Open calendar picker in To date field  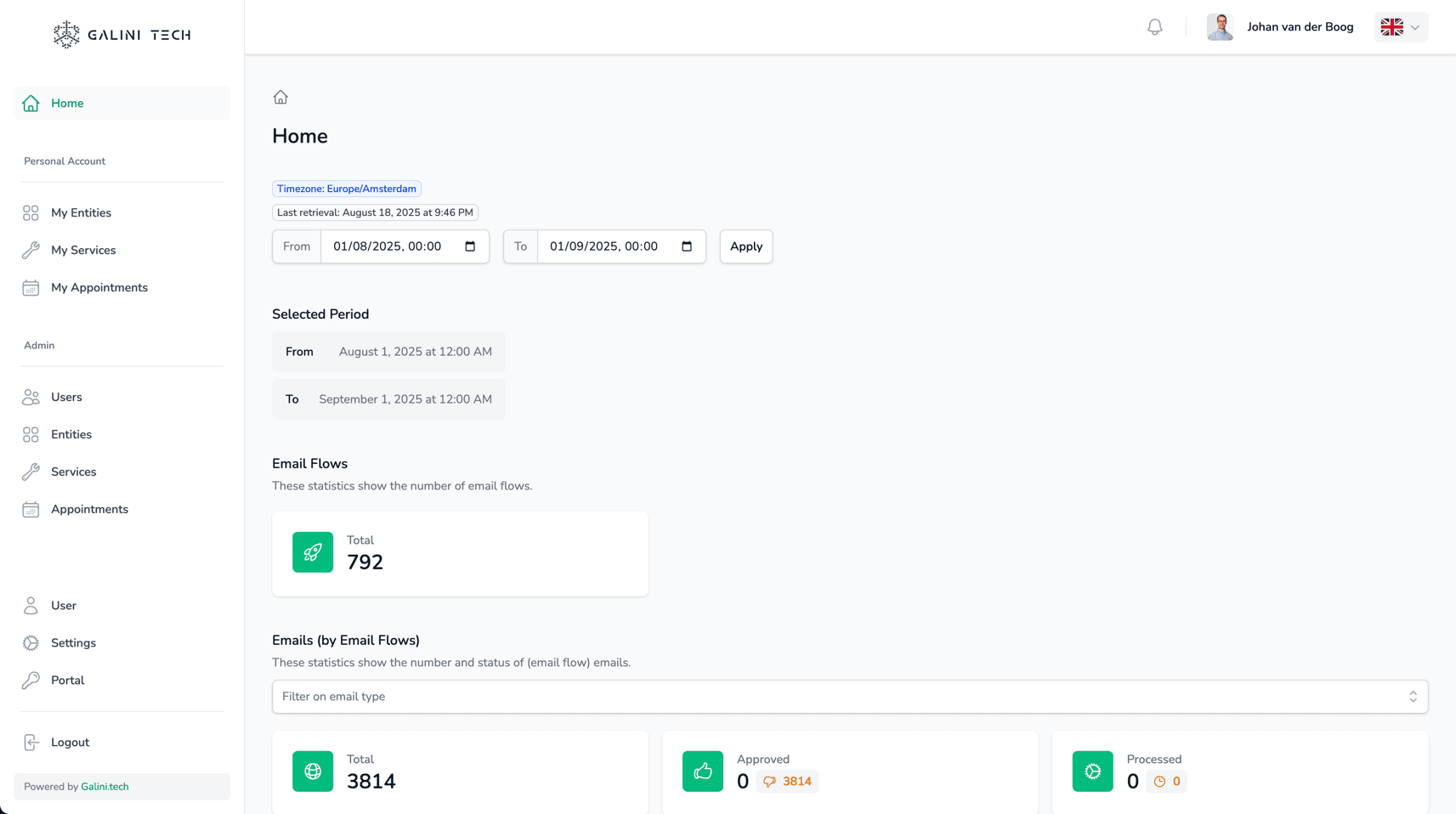687,246
